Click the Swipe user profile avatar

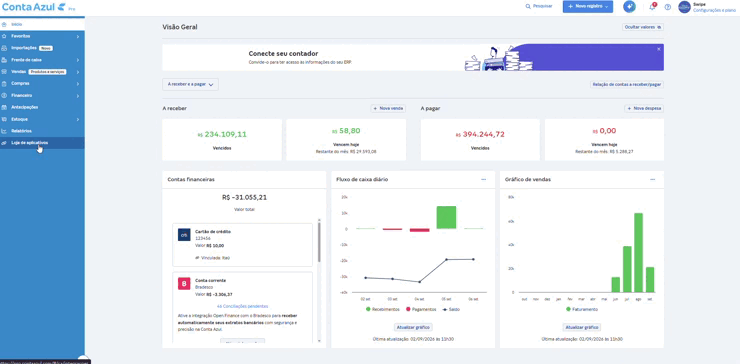tap(684, 7)
